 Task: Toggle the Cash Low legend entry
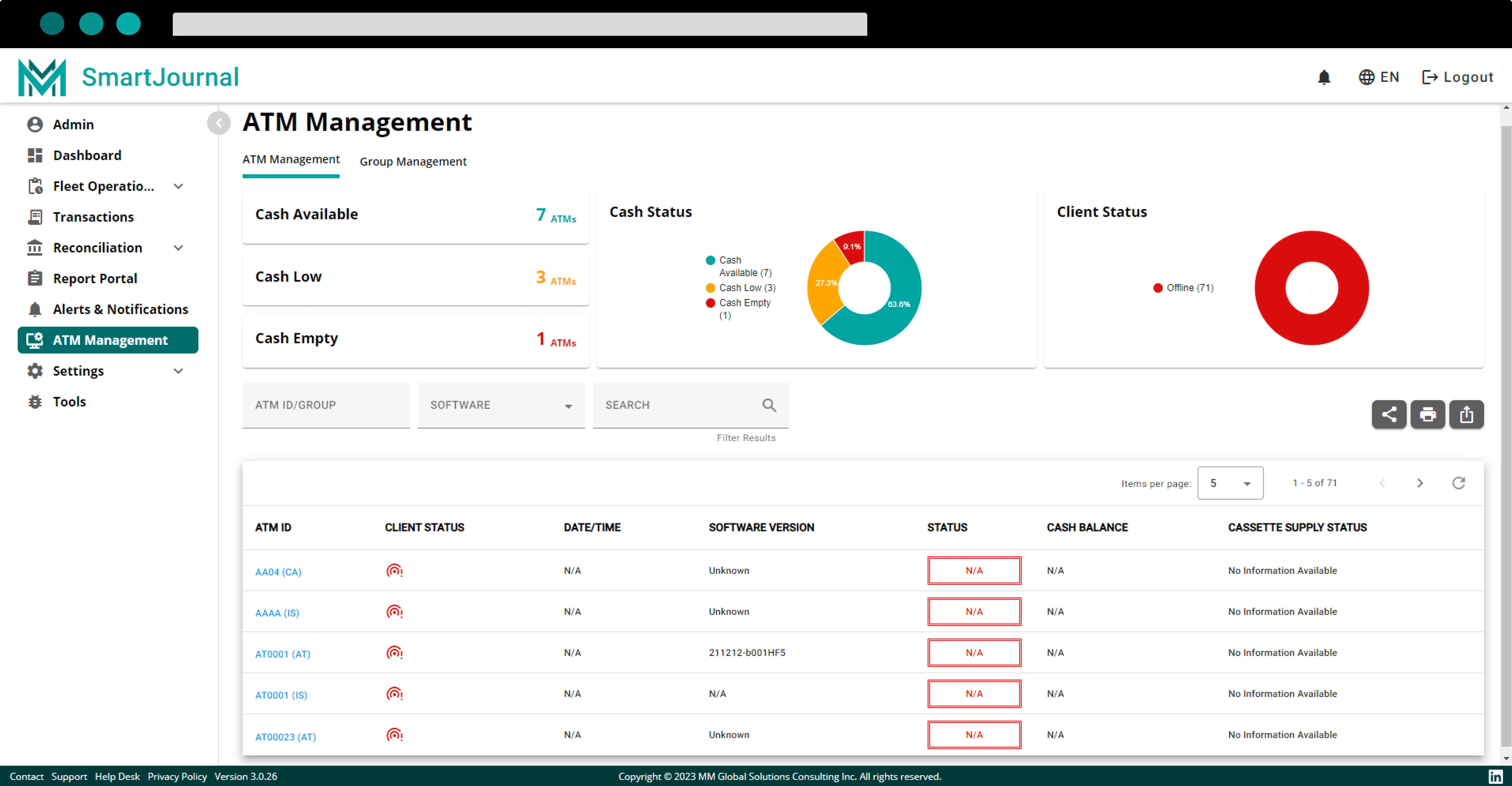point(740,288)
